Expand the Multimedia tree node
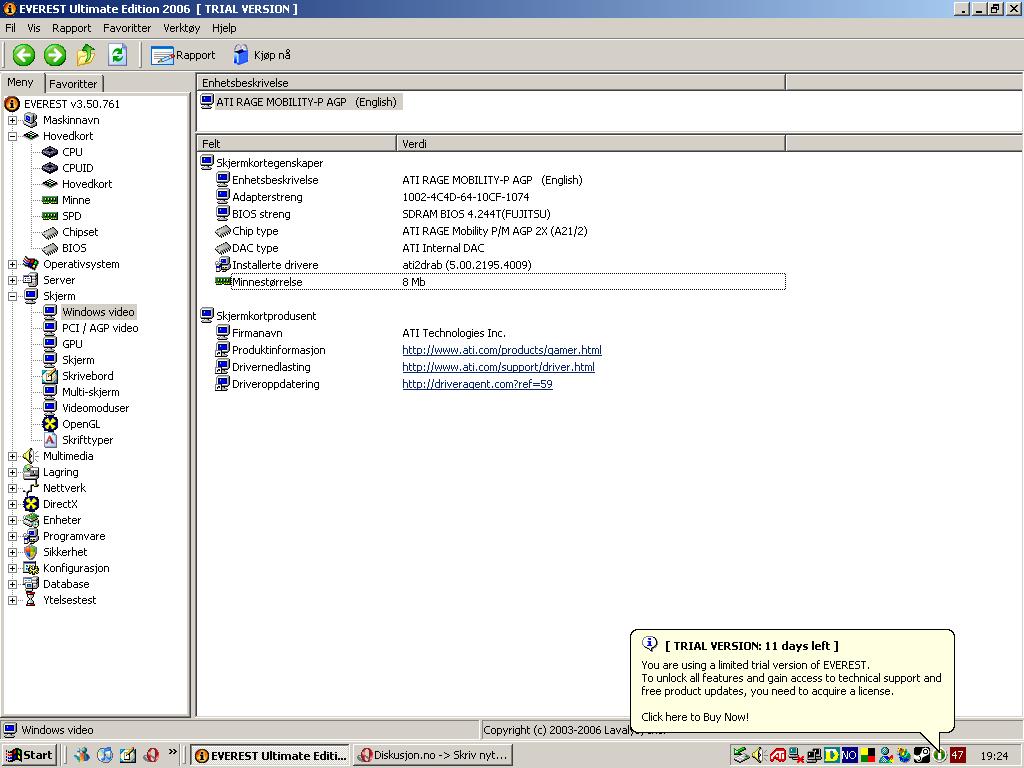Screen dimensions: 1024x768 click(12, 456)
